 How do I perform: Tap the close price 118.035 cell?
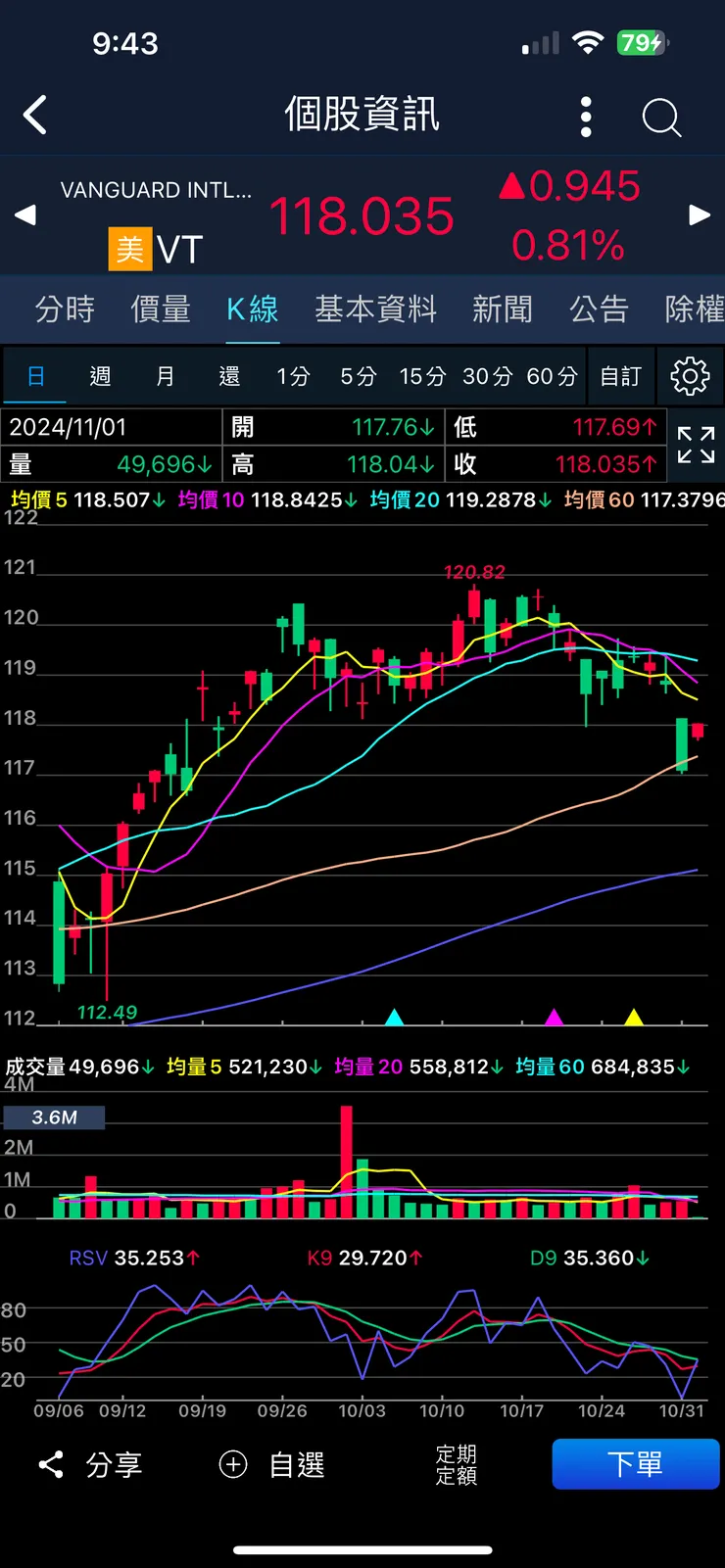coord(556,464)
